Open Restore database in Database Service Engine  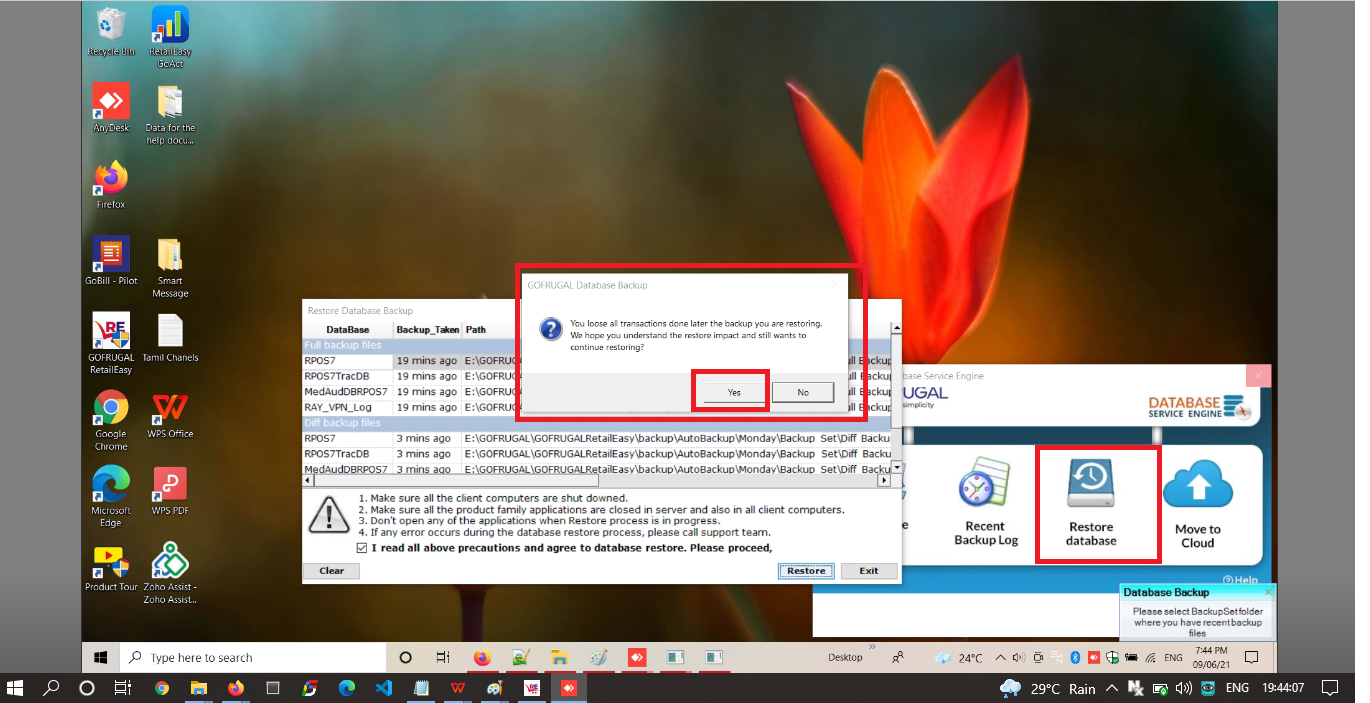[1091, 504]
